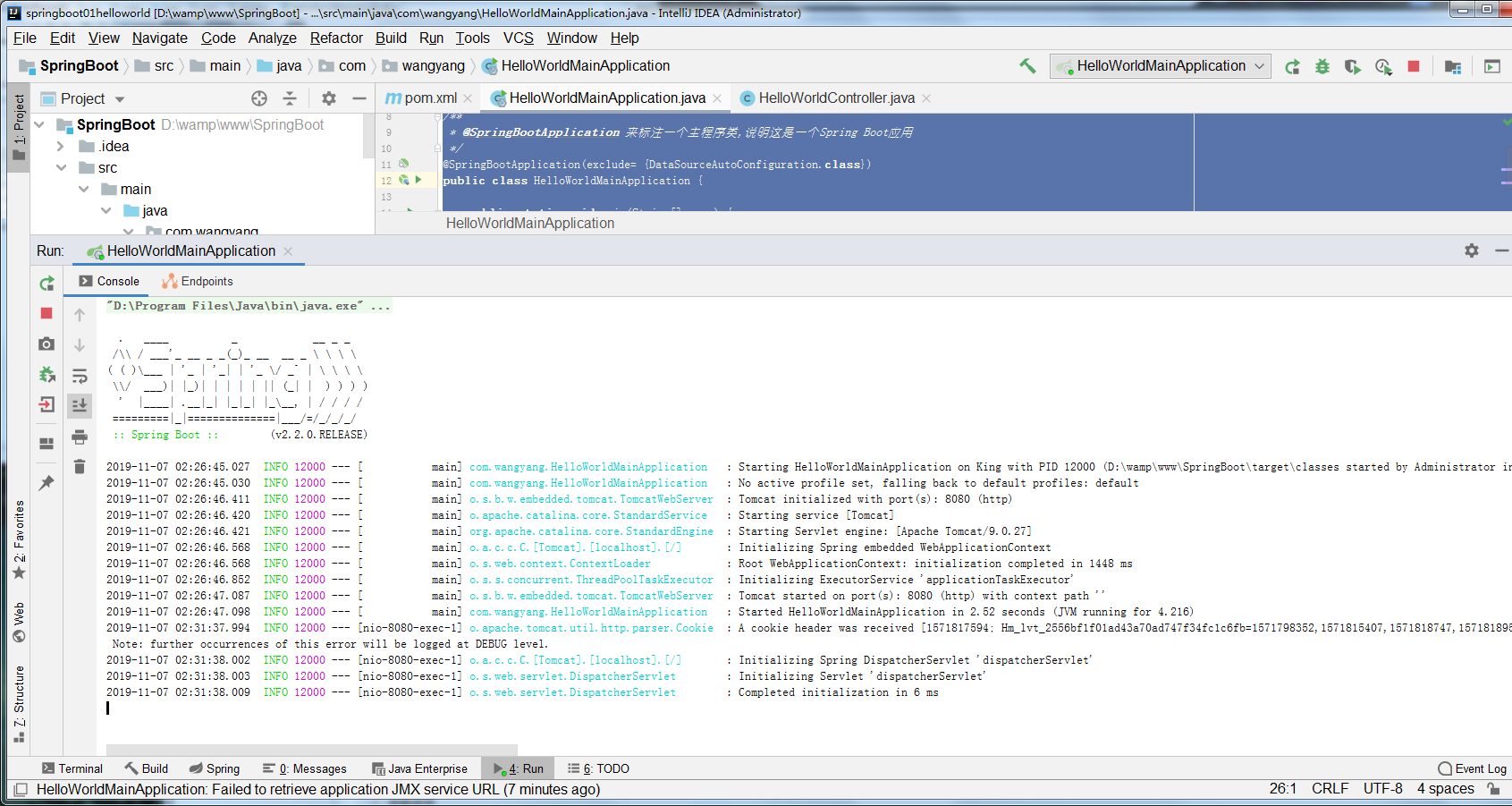Rerun the application in the Run panel
This screenshot has width=1512, height=806.
coord(47,284)
